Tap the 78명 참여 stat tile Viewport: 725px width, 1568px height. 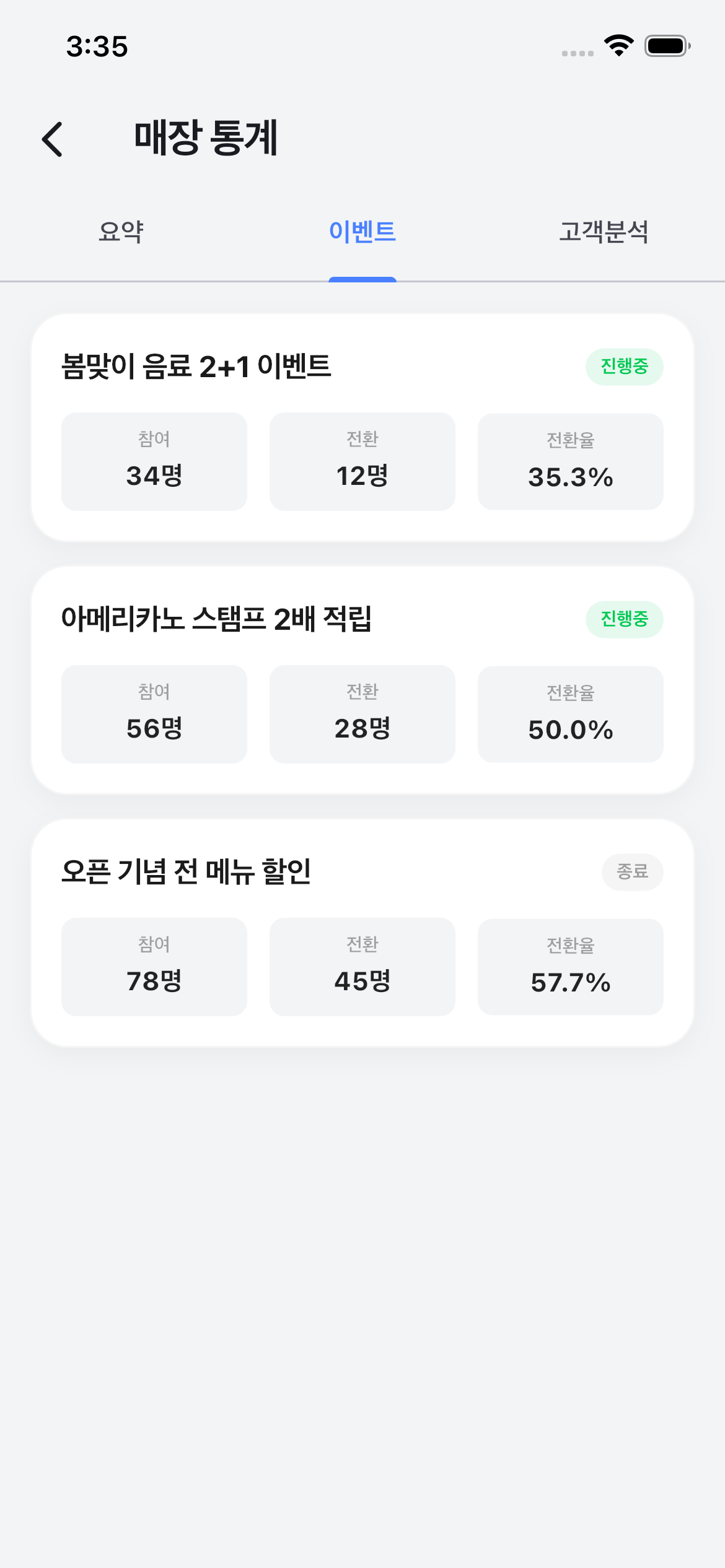pos(154,967)
